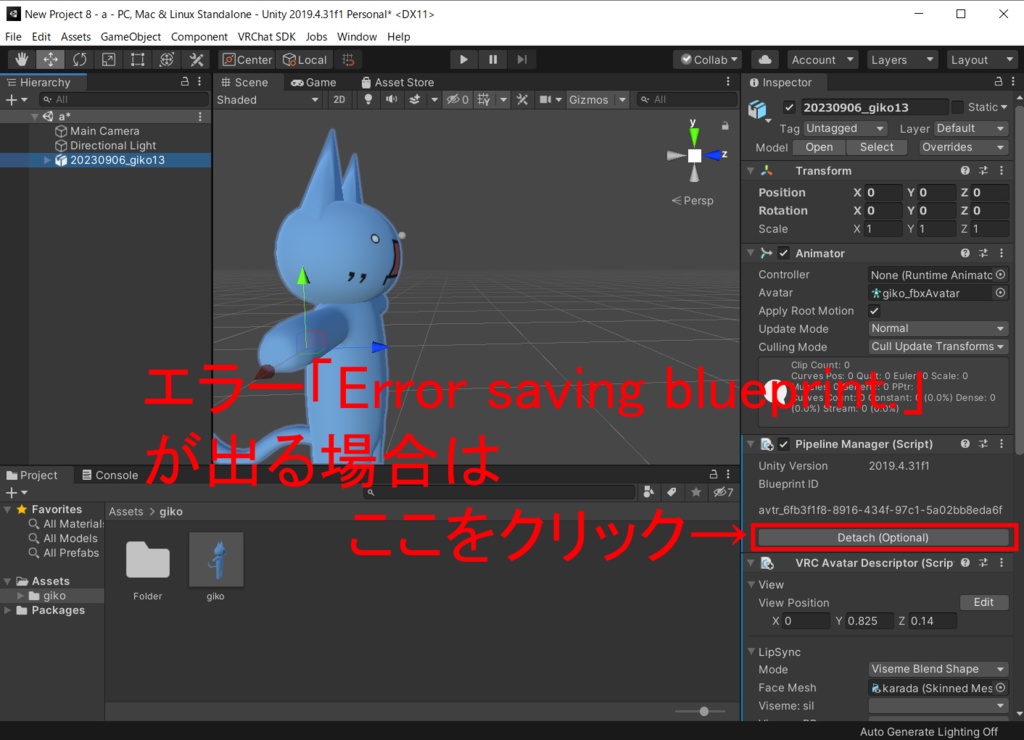
Task: Open the Component menu
Action: coord(199,37)
